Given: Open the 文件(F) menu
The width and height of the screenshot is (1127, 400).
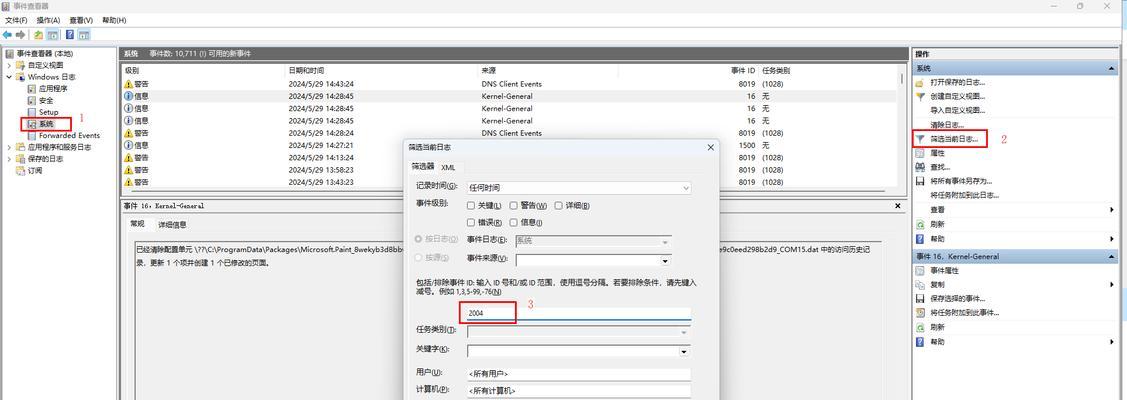Looking at the screenshot, I should pyautogui.click(x=16, y=20).
